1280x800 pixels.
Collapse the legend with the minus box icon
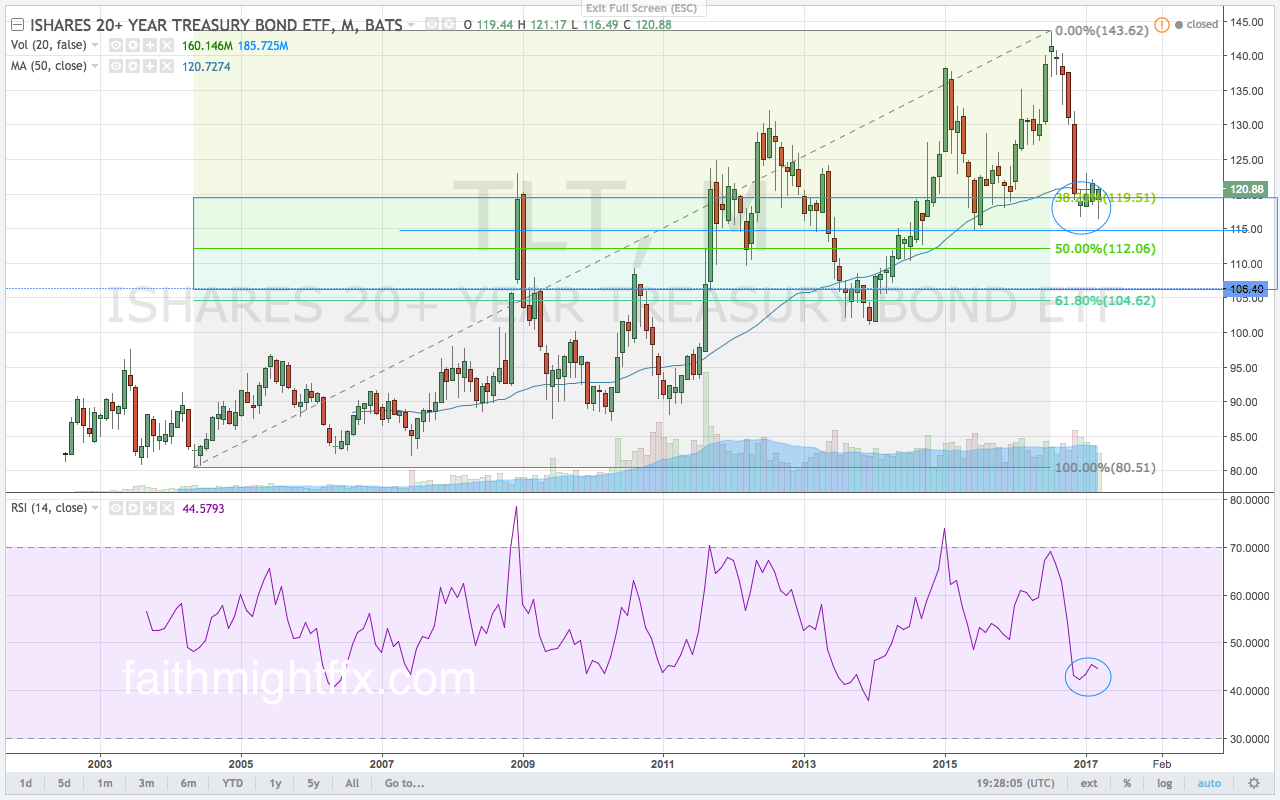click(x=17, y=24)
